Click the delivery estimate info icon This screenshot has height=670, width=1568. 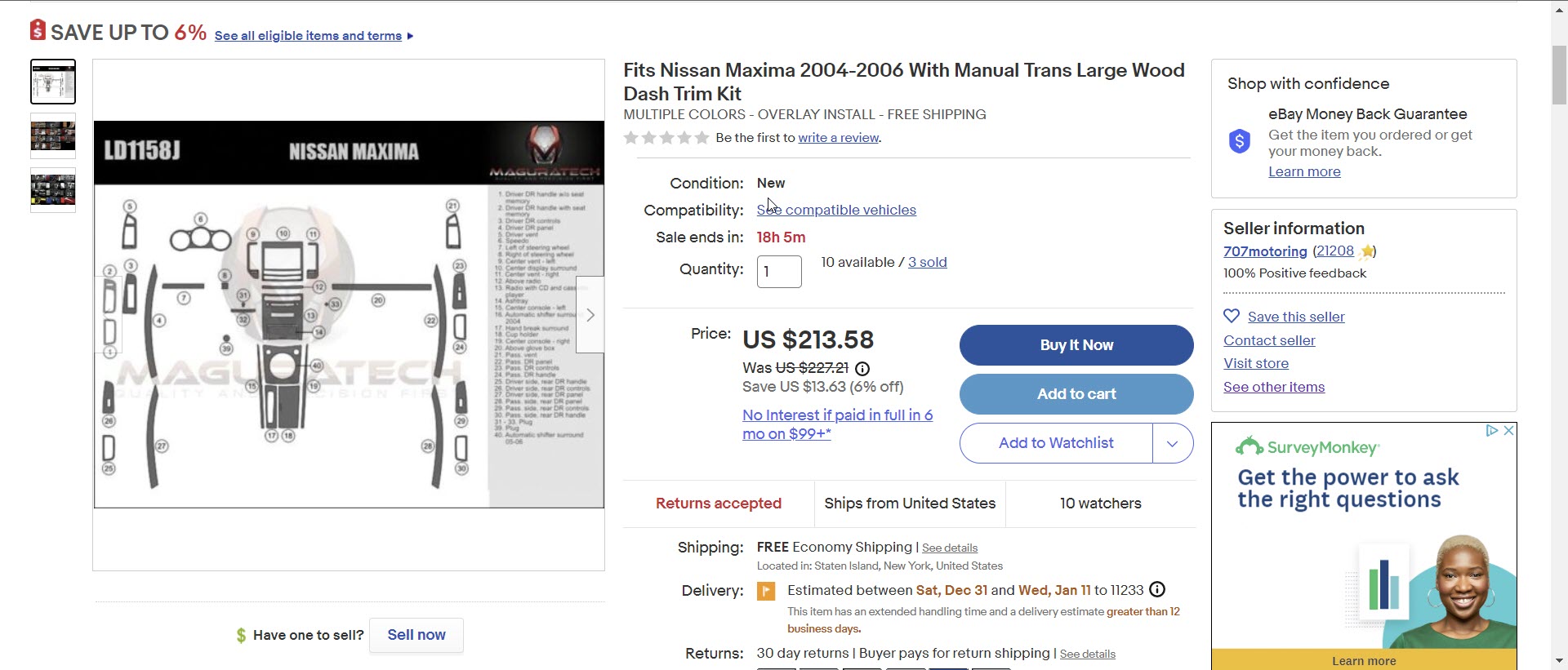click(x=1157, y=590)
